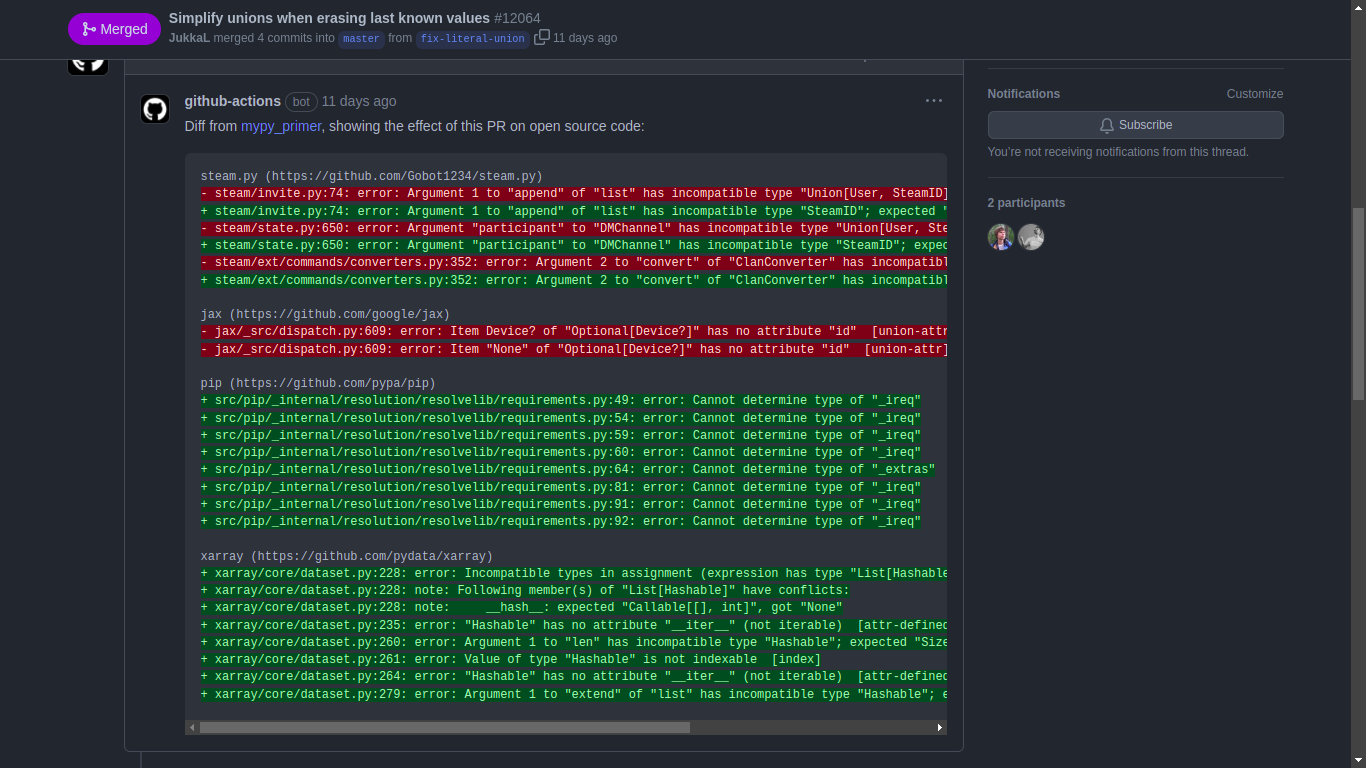Open comment options three-dot menu
1366x768 pixels.
click(x=934, y=101)
